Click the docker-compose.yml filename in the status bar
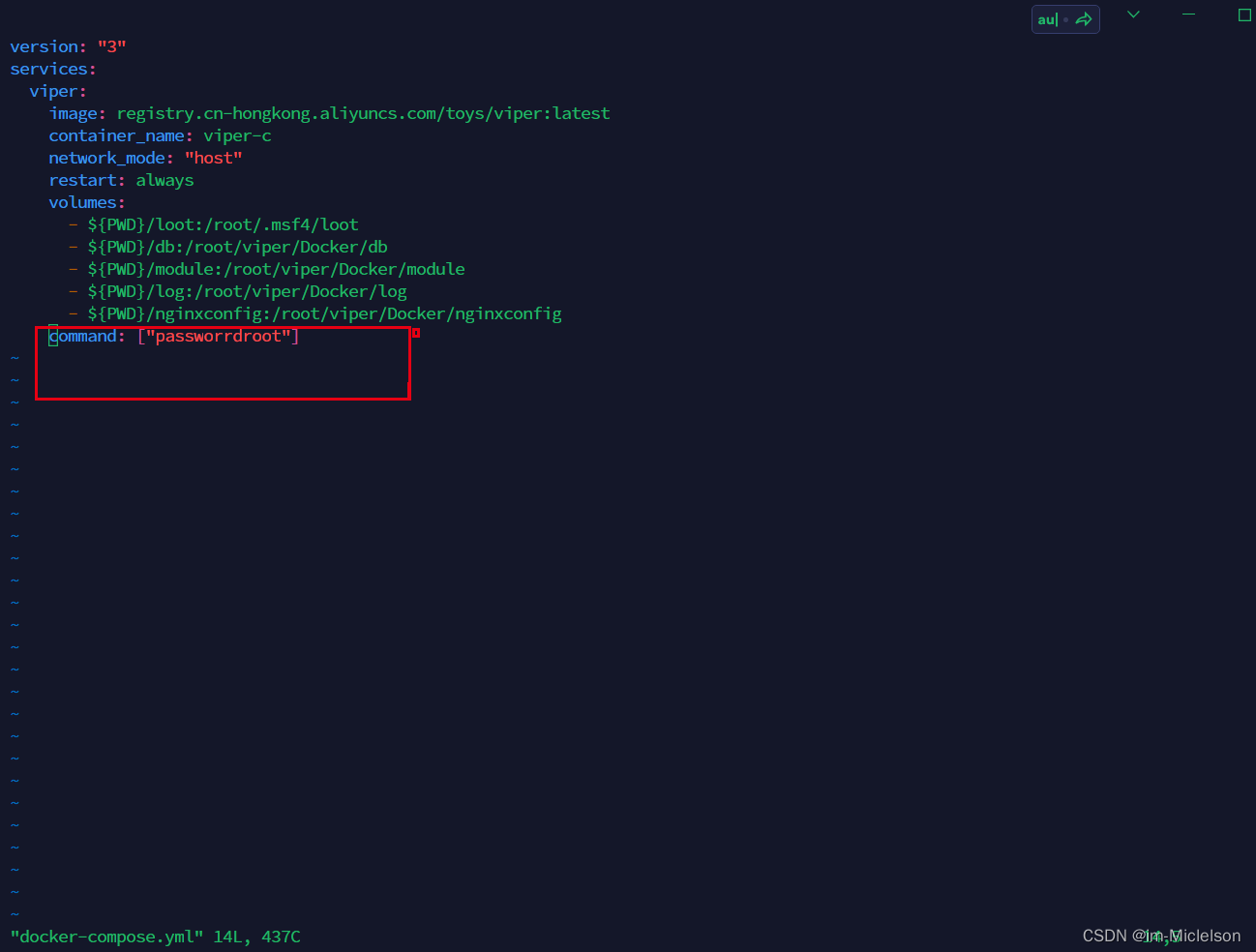 pyautogui.click(x=106, y=937)
